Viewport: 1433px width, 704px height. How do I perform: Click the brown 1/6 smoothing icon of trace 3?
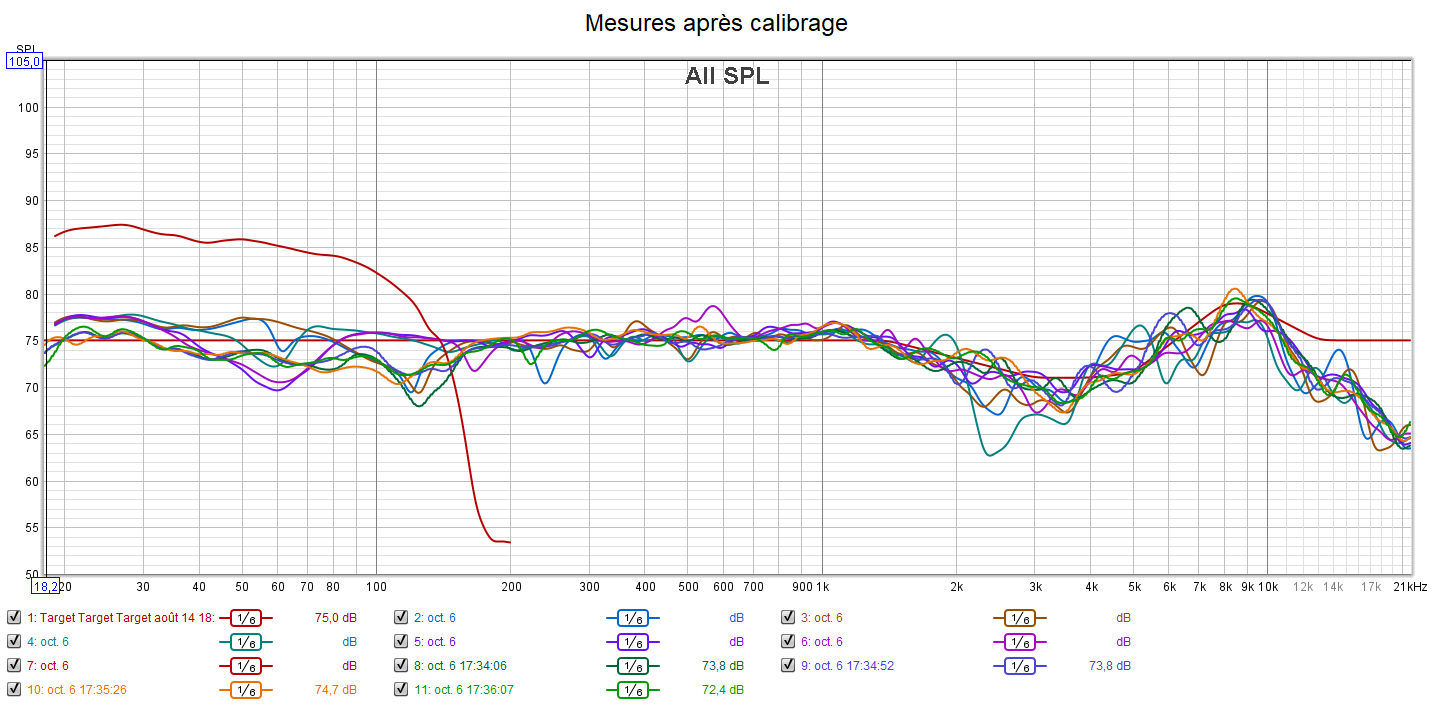(1019, 618)
